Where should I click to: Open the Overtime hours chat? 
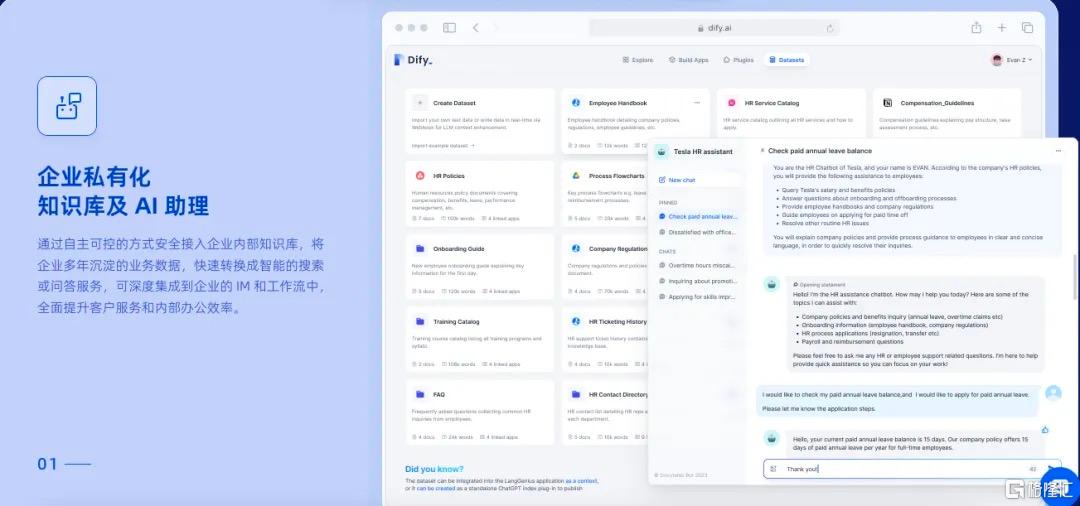(698, 265)
